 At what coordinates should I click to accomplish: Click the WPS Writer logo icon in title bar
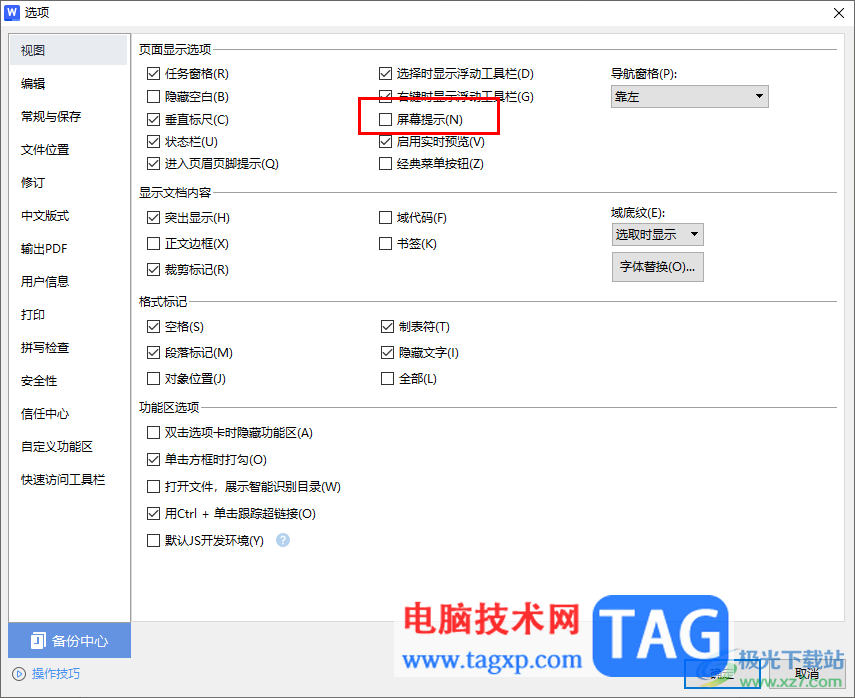(x=11, y=12)
